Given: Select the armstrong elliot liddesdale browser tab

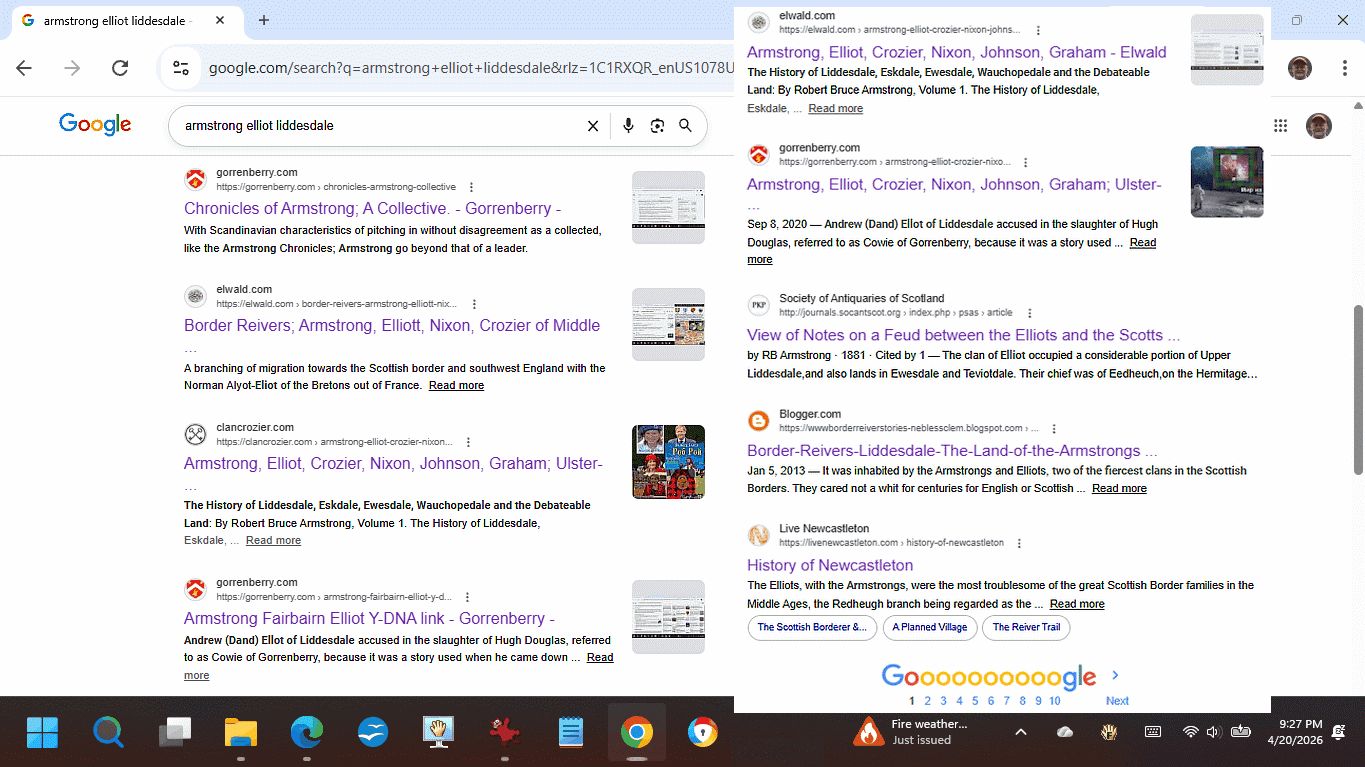Looking at the screenshot, I should [x=120, y=21].
